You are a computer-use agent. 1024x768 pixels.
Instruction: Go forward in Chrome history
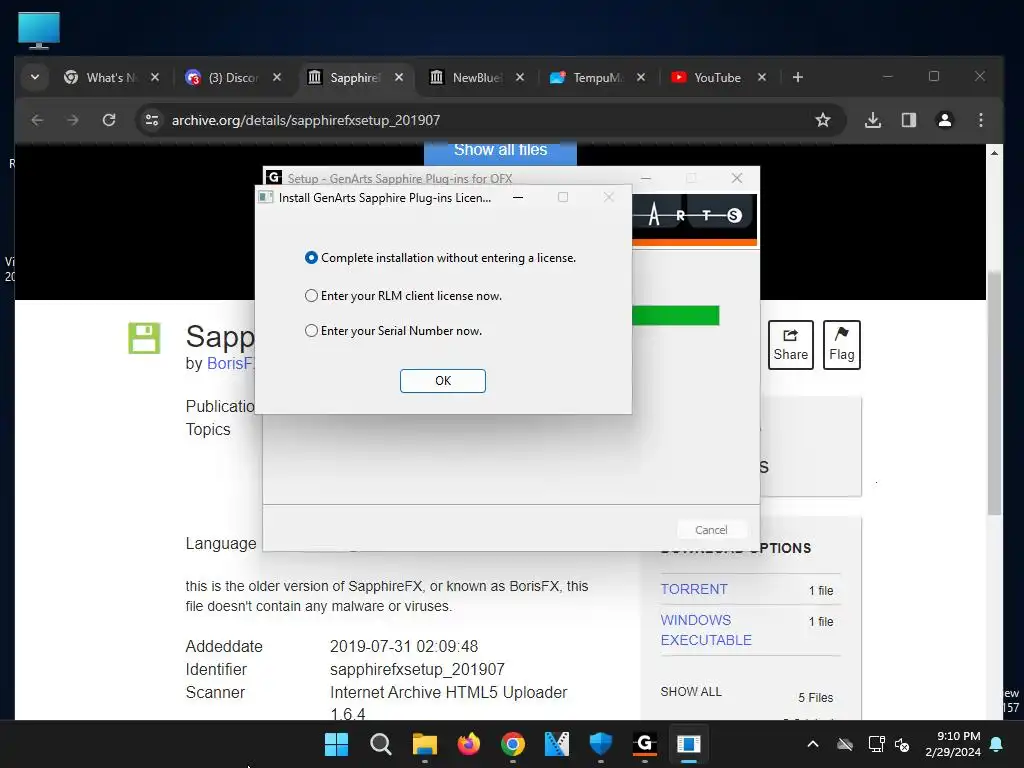point(73,120)
